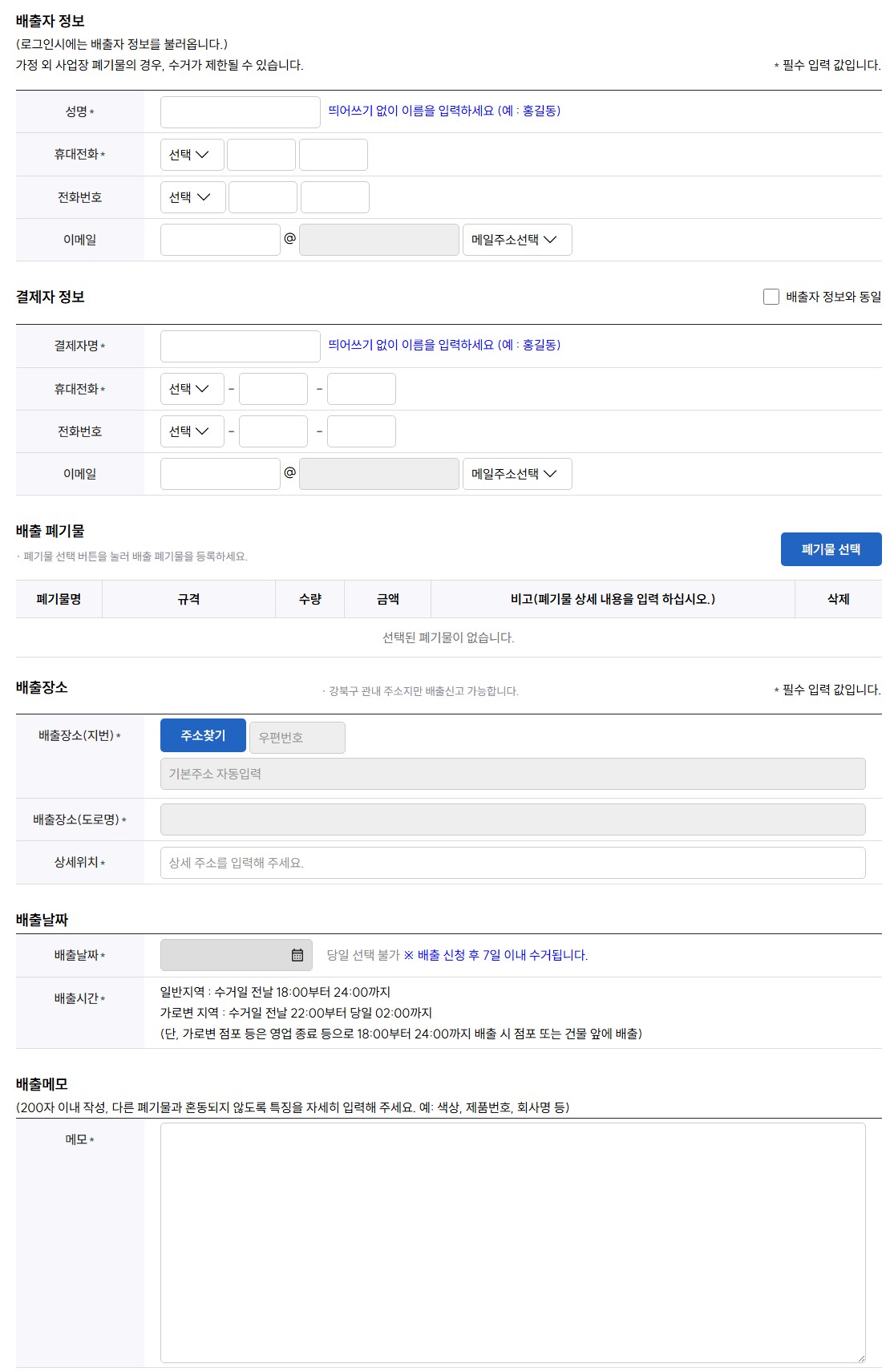This screenshot has width=890, height=1372.
Task: Click the 비고 column header of the waste table
Action: [x=609, y=598]
